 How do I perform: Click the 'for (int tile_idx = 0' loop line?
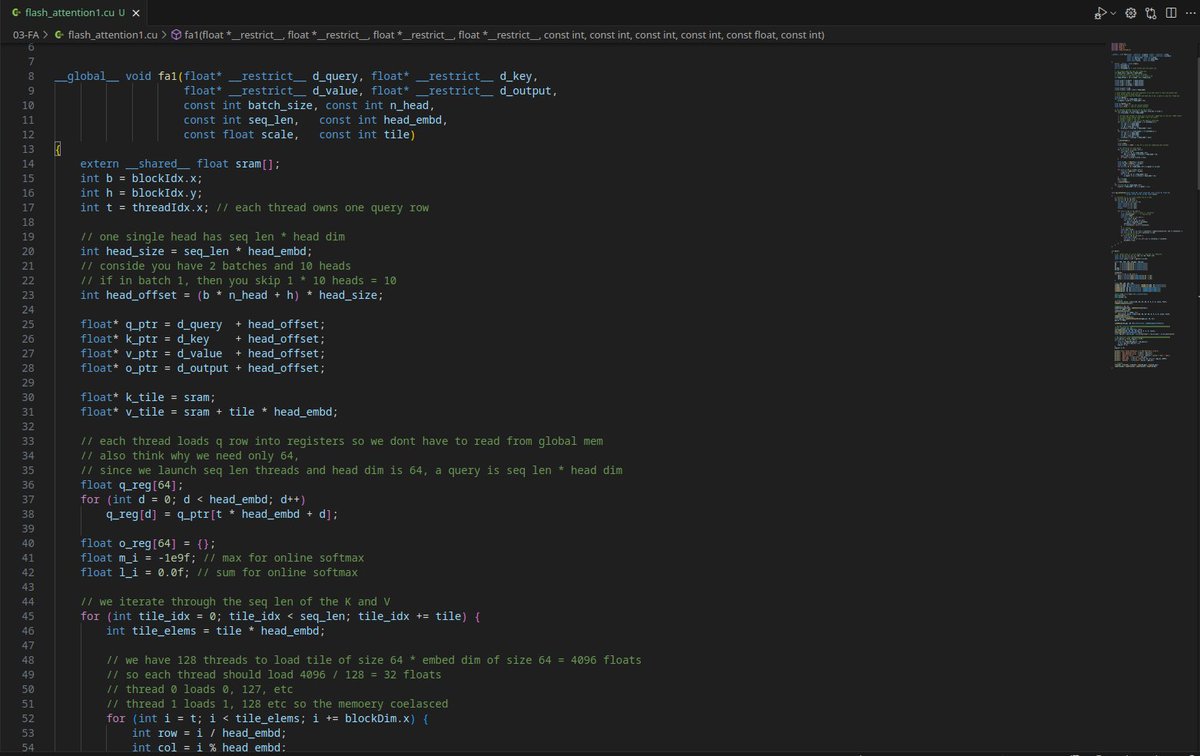pyautogui.click(x=281, y=616)
